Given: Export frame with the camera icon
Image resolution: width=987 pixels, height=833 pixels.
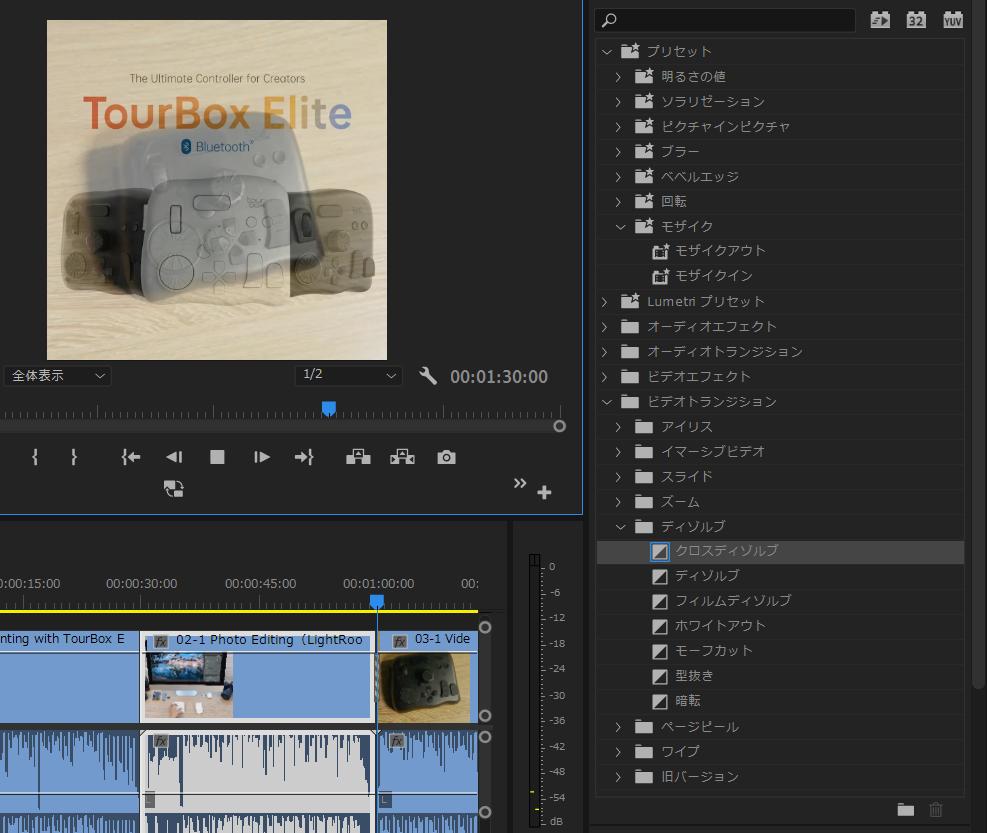Looking at the screenshot, I should [x=446, y=457].
